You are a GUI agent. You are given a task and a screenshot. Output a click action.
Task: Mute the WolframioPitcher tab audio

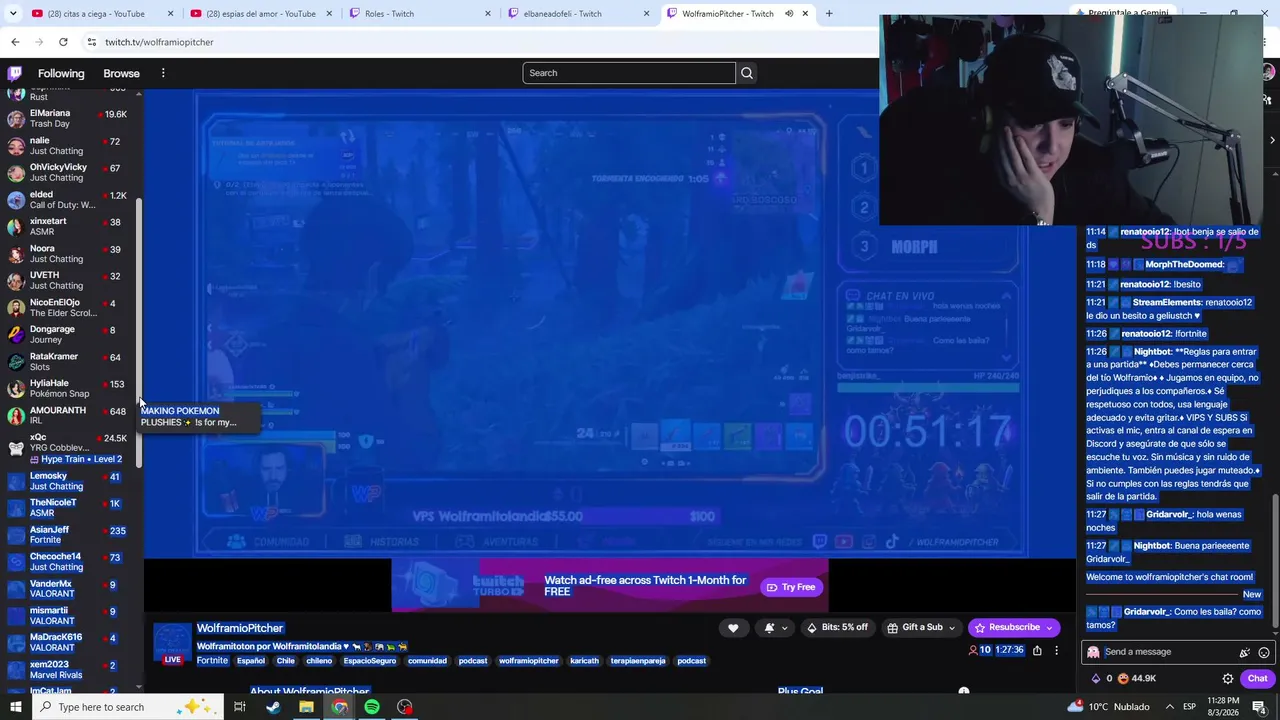point(789,14)
